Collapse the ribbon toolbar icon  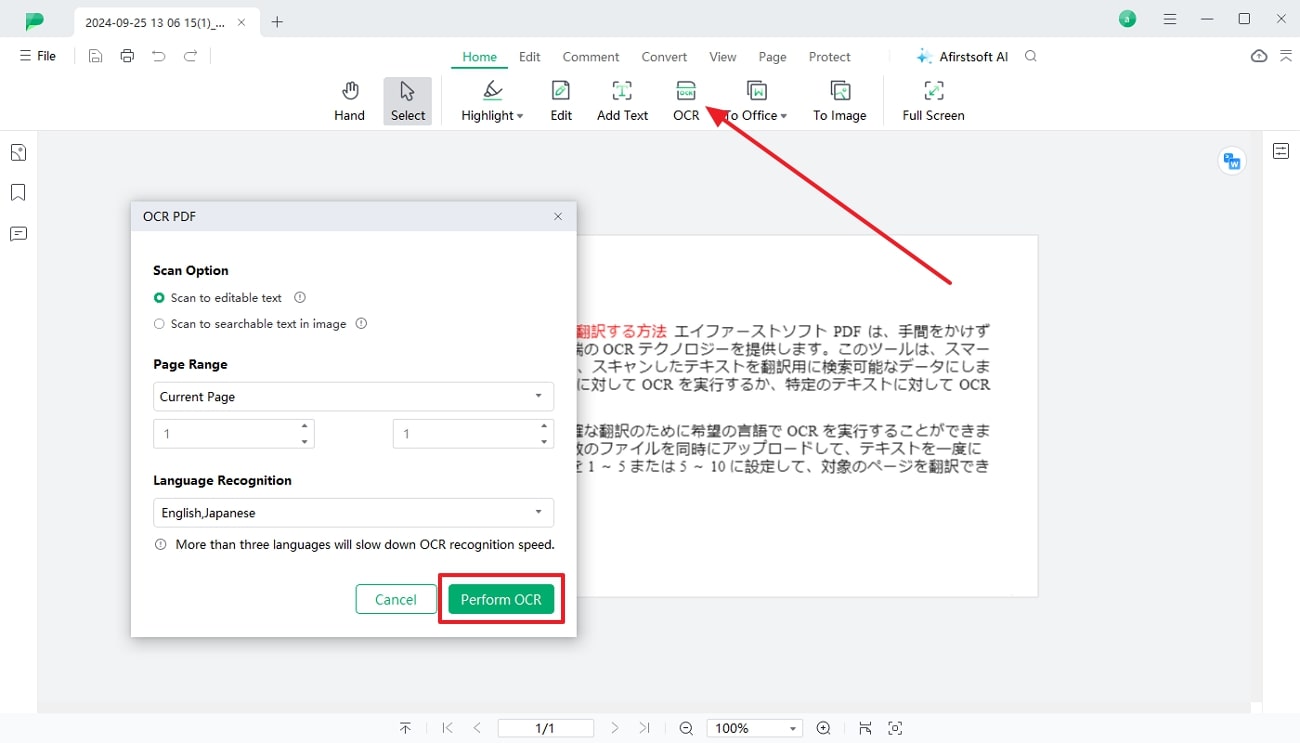pos(1286,56)
